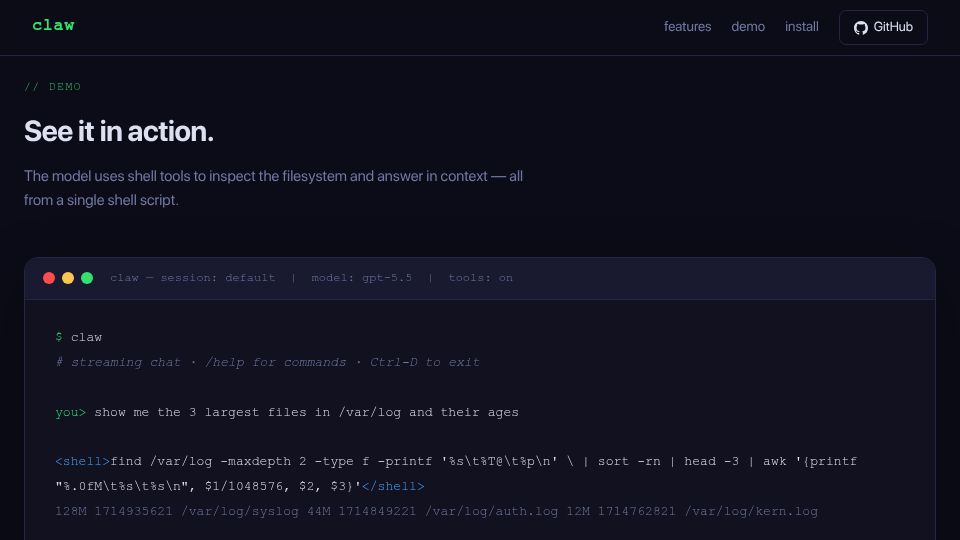Click 'tools: on' in terminal title
This screenshot has height=540, width=960.
[480, 278]
